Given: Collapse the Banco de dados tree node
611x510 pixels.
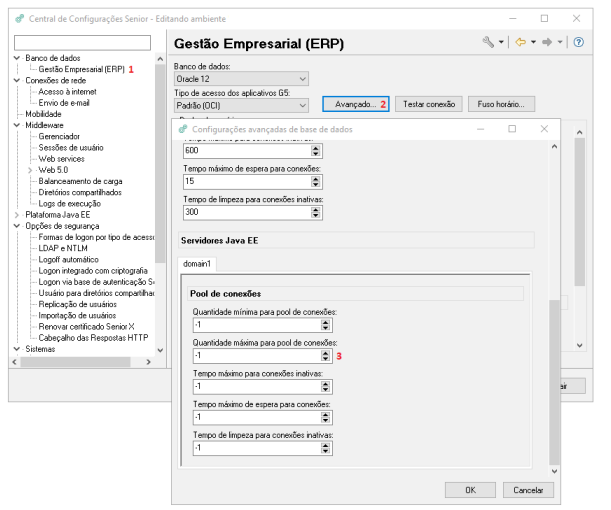Looking at the screenshot, I should click(17, 58).
